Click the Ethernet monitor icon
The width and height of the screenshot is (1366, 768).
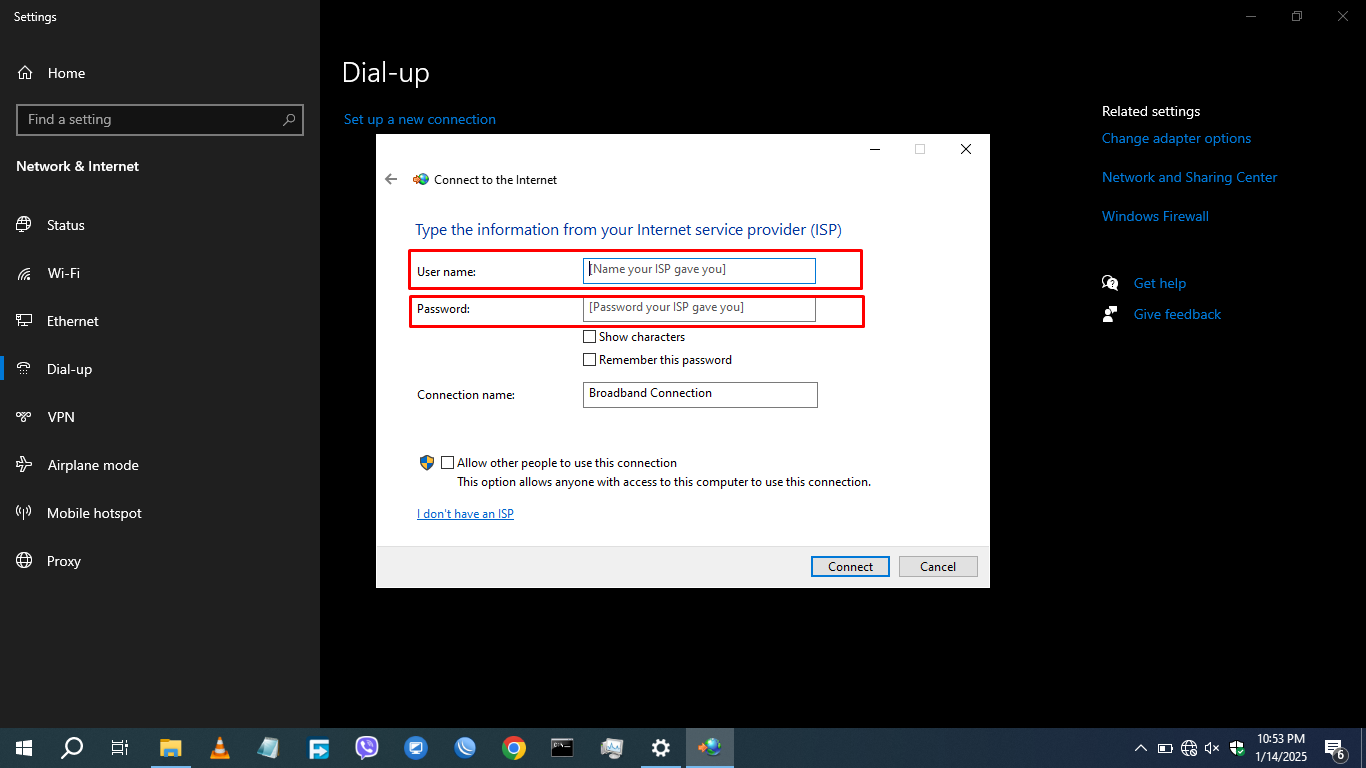24,321
